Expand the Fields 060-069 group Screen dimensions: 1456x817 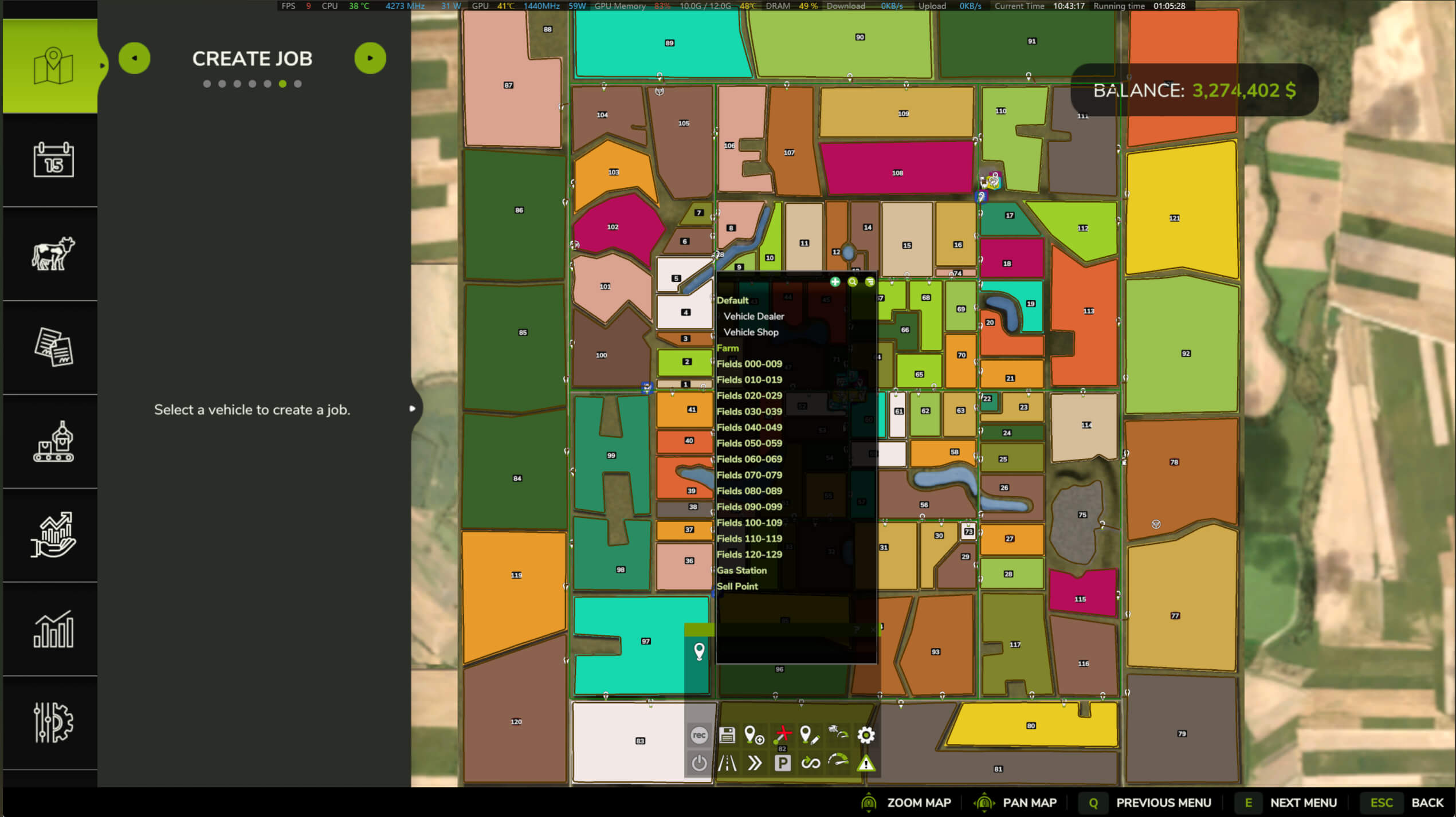749,459
